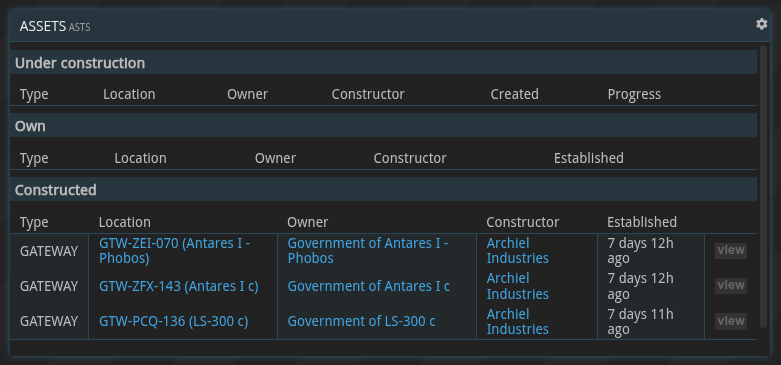This screenshot has height=365, width=781.
Task: Click the Assets panel vertical scrollbar
Action: coord(764,186)
